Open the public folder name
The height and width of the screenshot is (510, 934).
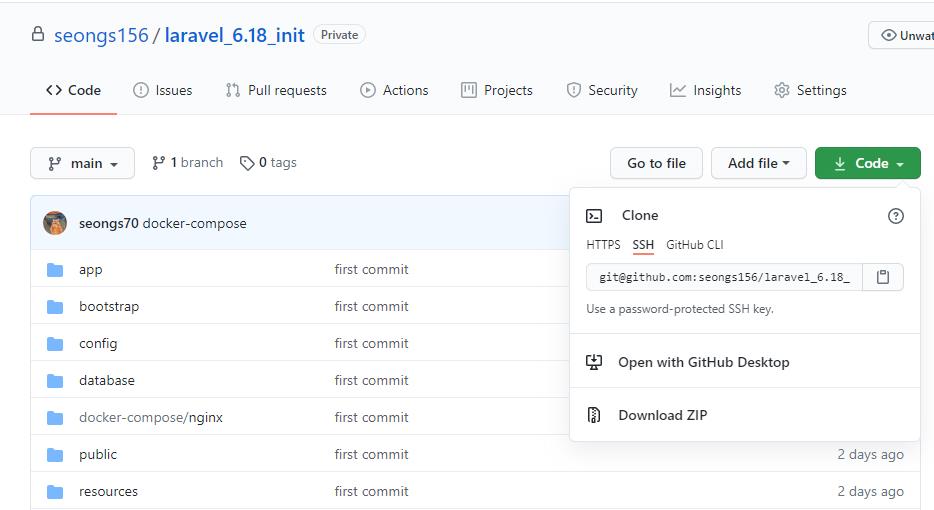point(98,455)
